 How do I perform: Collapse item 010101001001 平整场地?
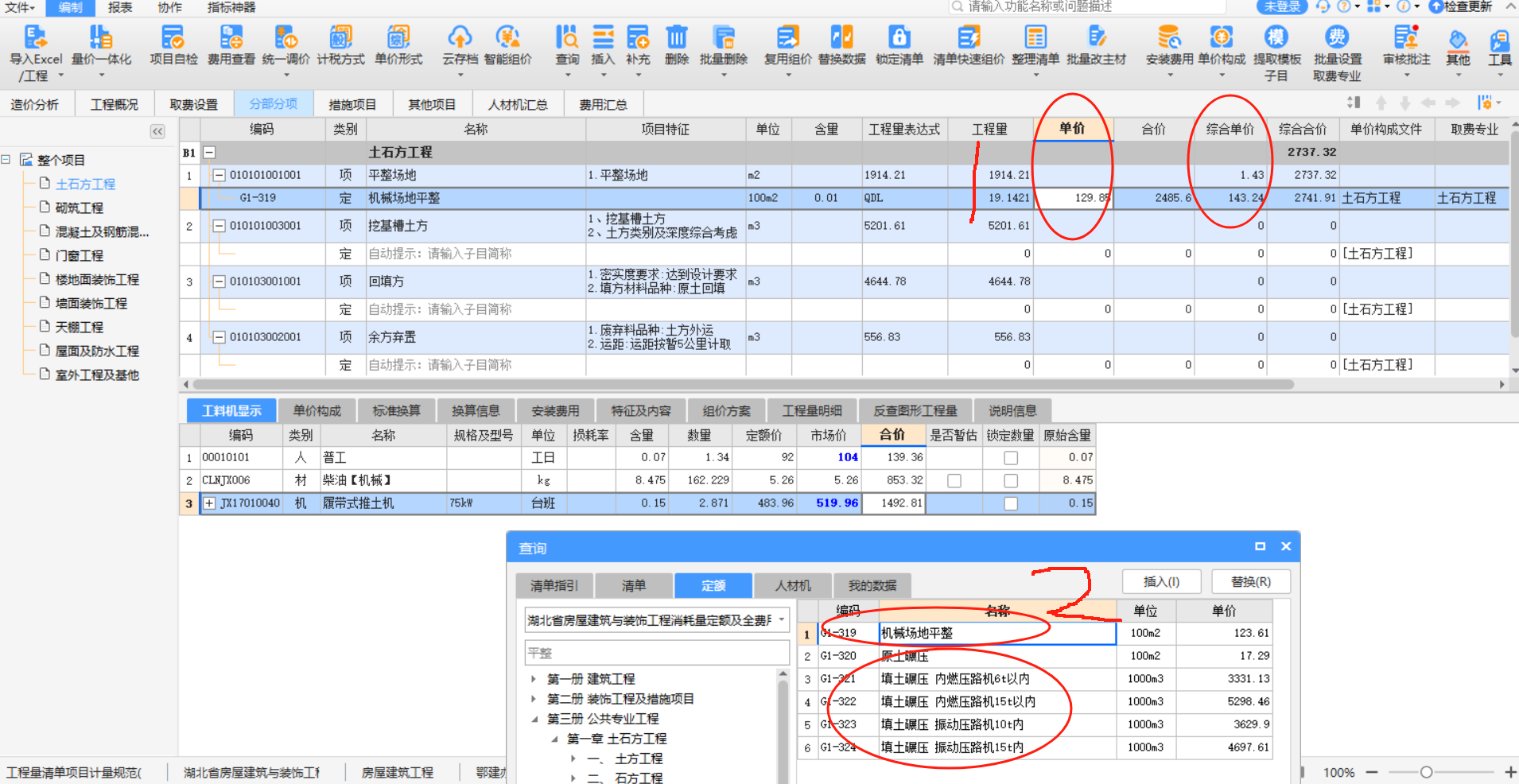pyautogui.click(x=219, y=175)
